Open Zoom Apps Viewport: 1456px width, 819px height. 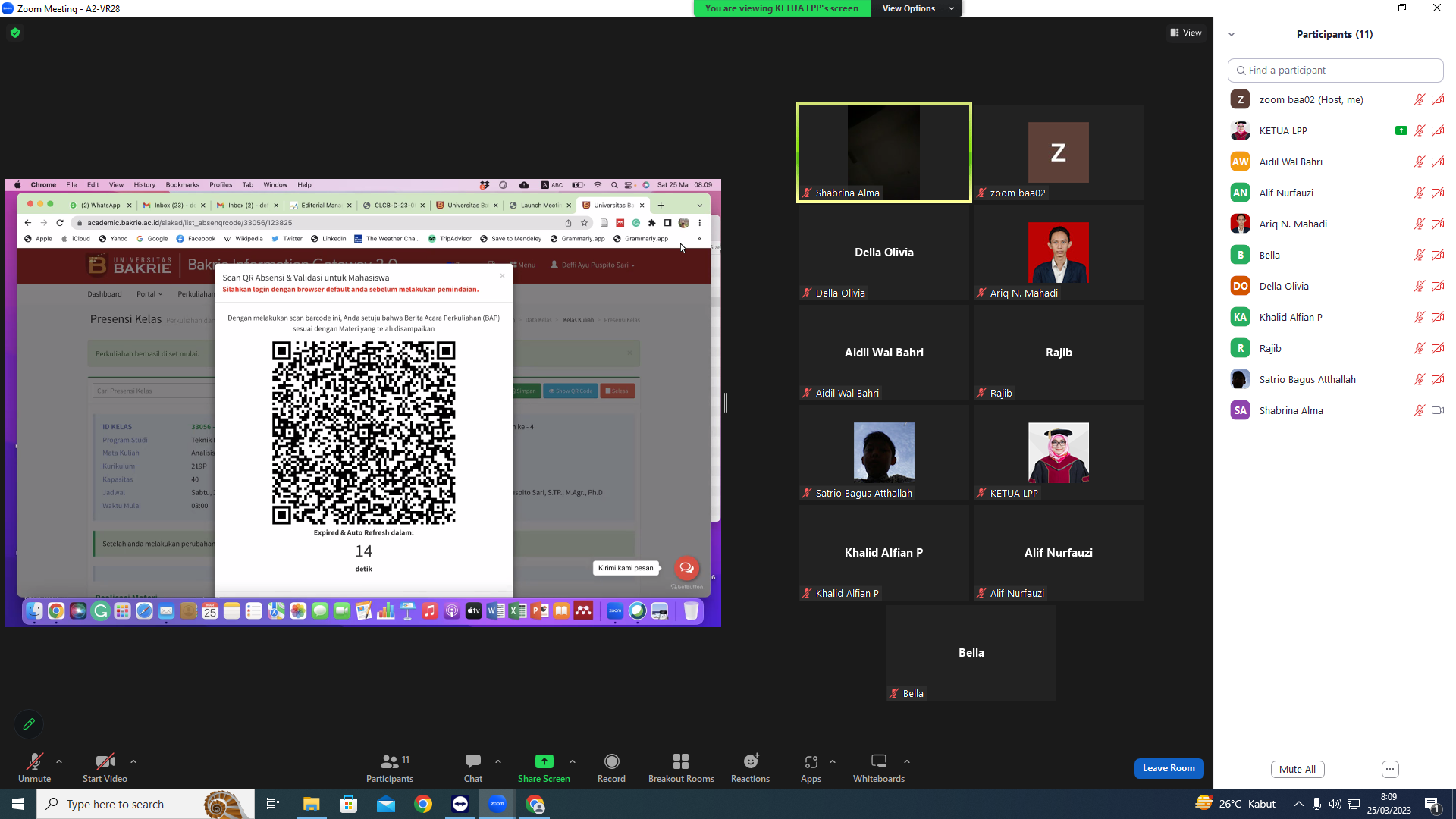coord(811,767)
